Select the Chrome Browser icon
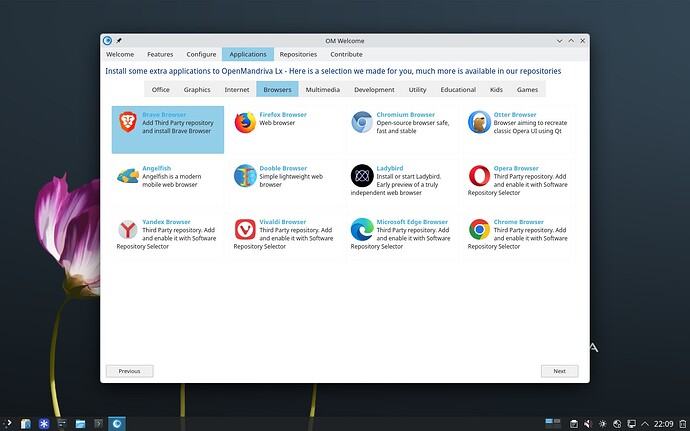 479,229
